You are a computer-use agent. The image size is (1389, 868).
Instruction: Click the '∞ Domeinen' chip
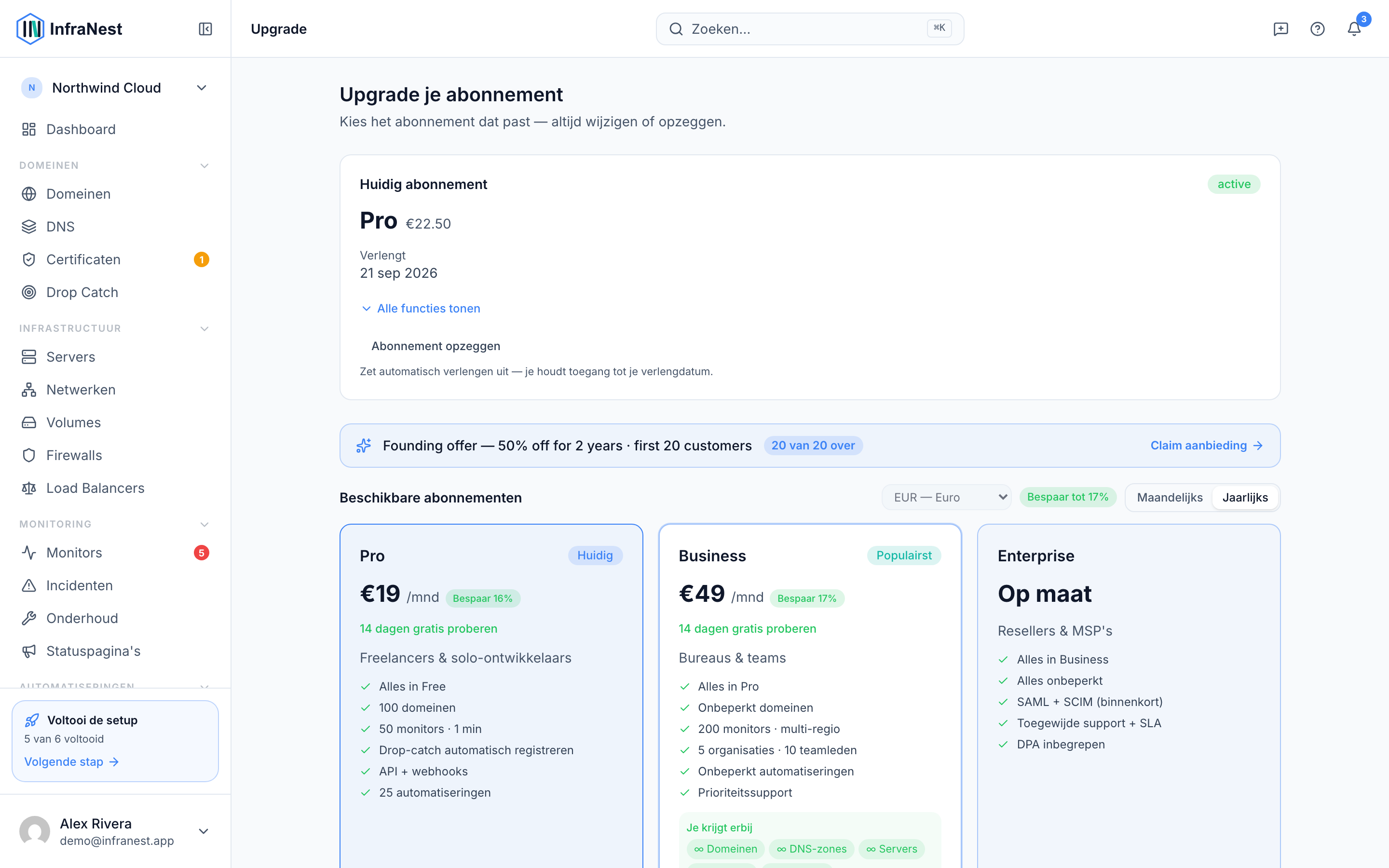pos(725,849)
